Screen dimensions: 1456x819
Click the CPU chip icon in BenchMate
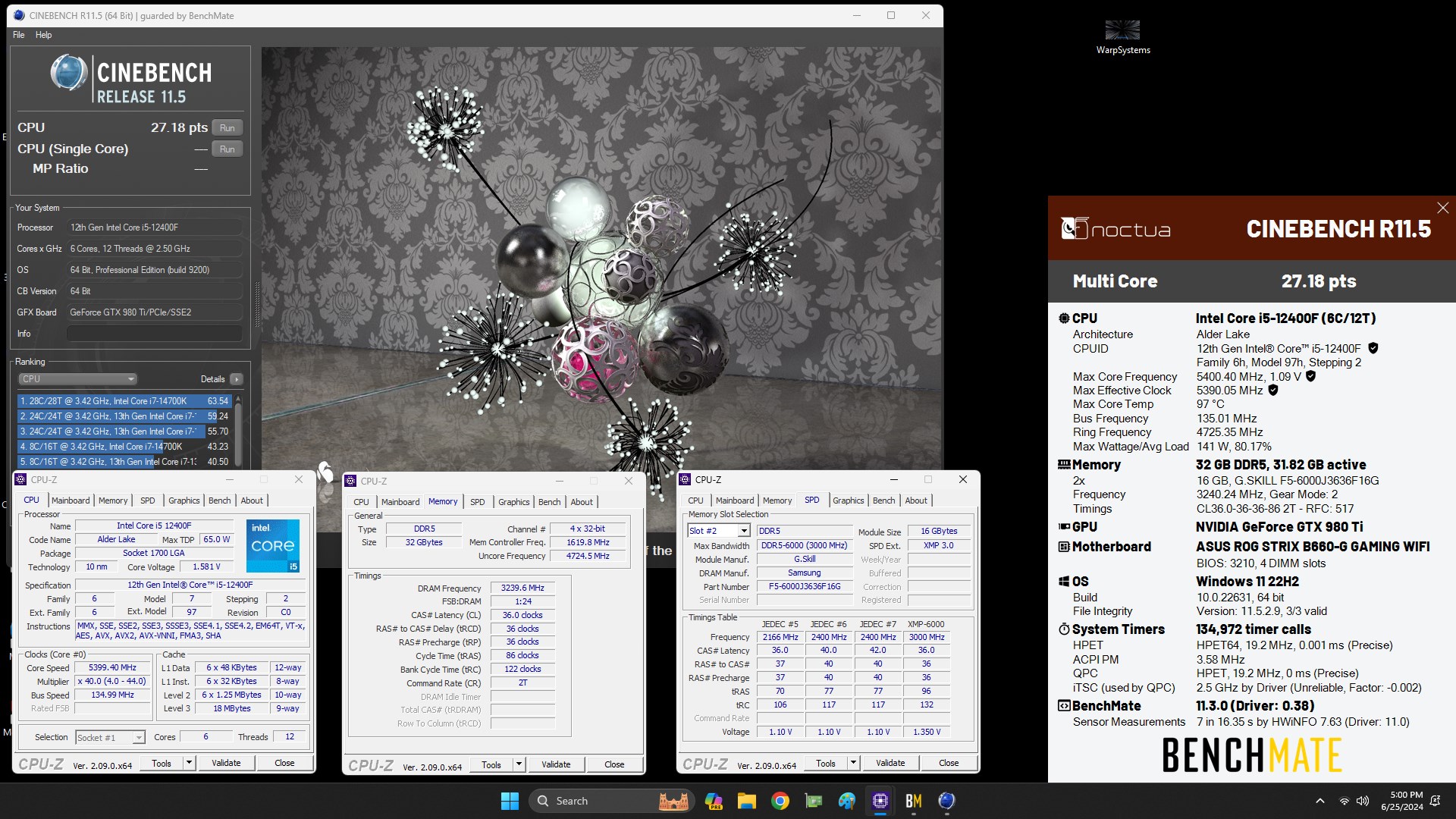1064,318
